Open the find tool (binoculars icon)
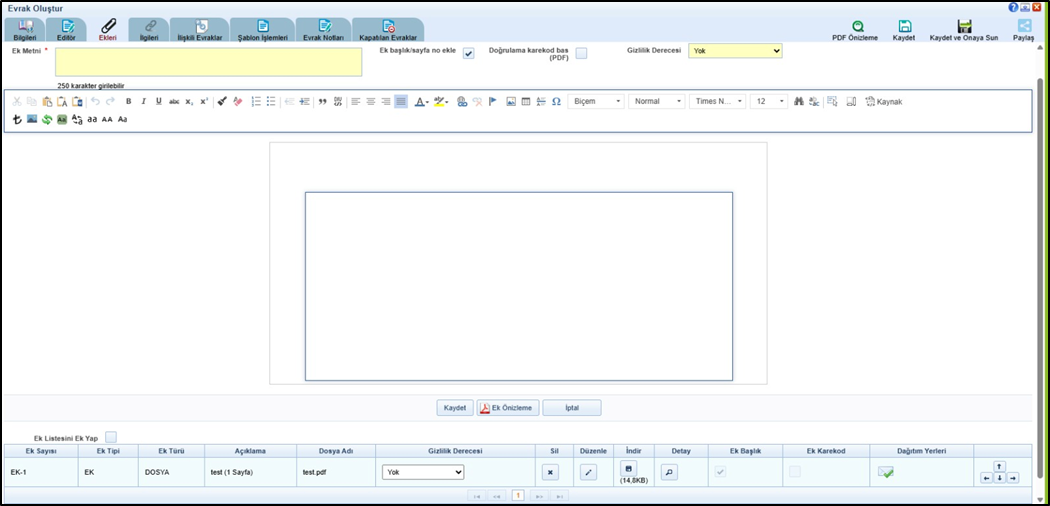This screenshot has height=506, width=1050. coord(799,101)
